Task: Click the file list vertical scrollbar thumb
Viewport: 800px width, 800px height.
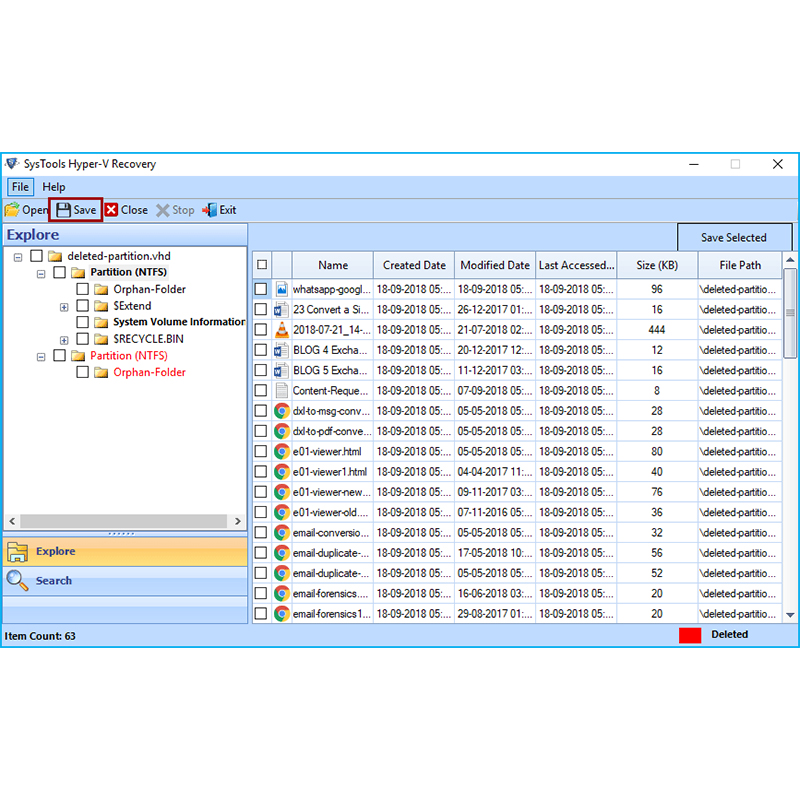Action: [x=790, y=313]
